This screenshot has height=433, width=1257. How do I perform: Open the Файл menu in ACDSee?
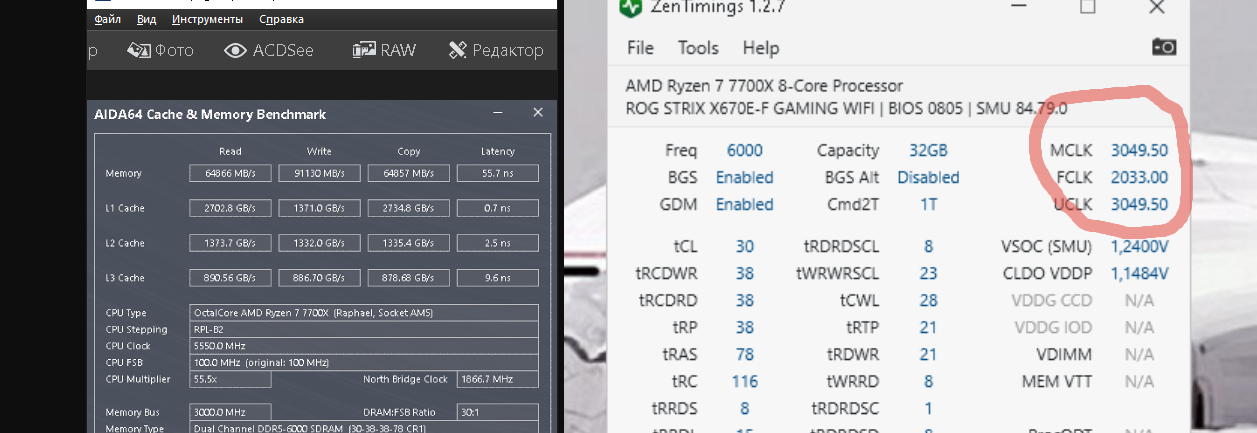click(x=107, y=19)
